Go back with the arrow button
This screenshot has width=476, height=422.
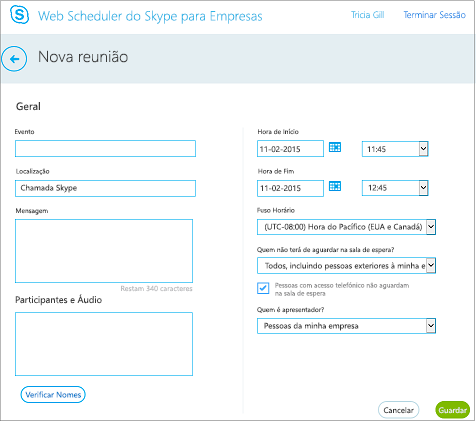point(14,59)
